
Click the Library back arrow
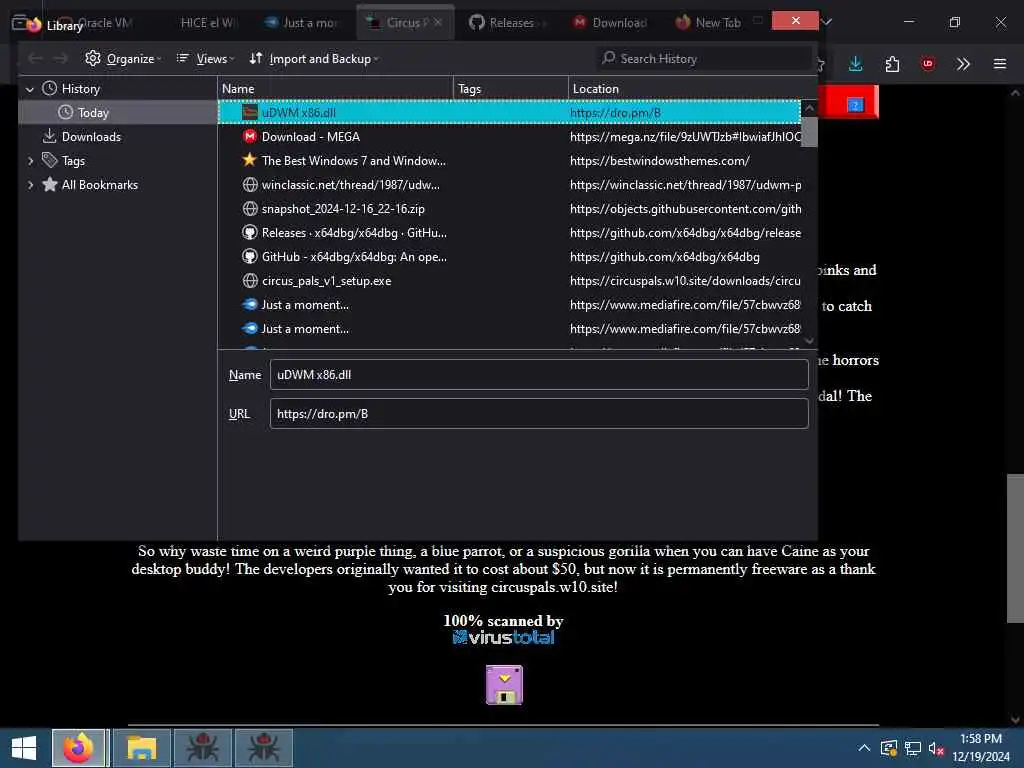coord(35,59)
